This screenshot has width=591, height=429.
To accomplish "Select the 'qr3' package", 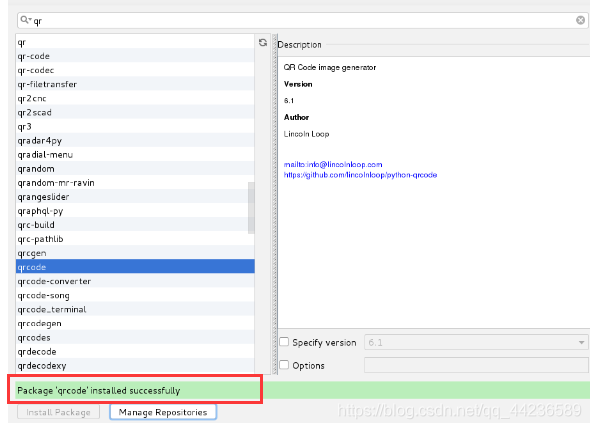I will (x=135, y=127).
